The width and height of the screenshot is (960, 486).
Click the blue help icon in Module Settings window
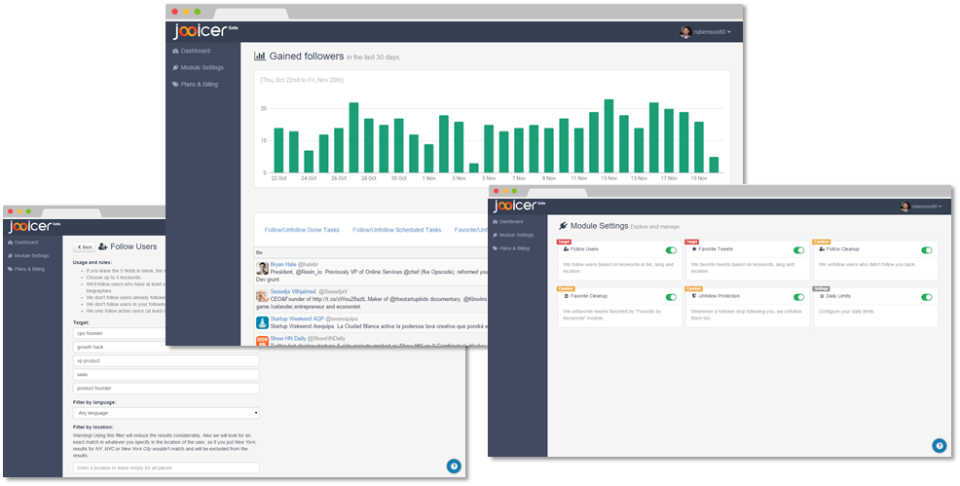click(939, 446)
